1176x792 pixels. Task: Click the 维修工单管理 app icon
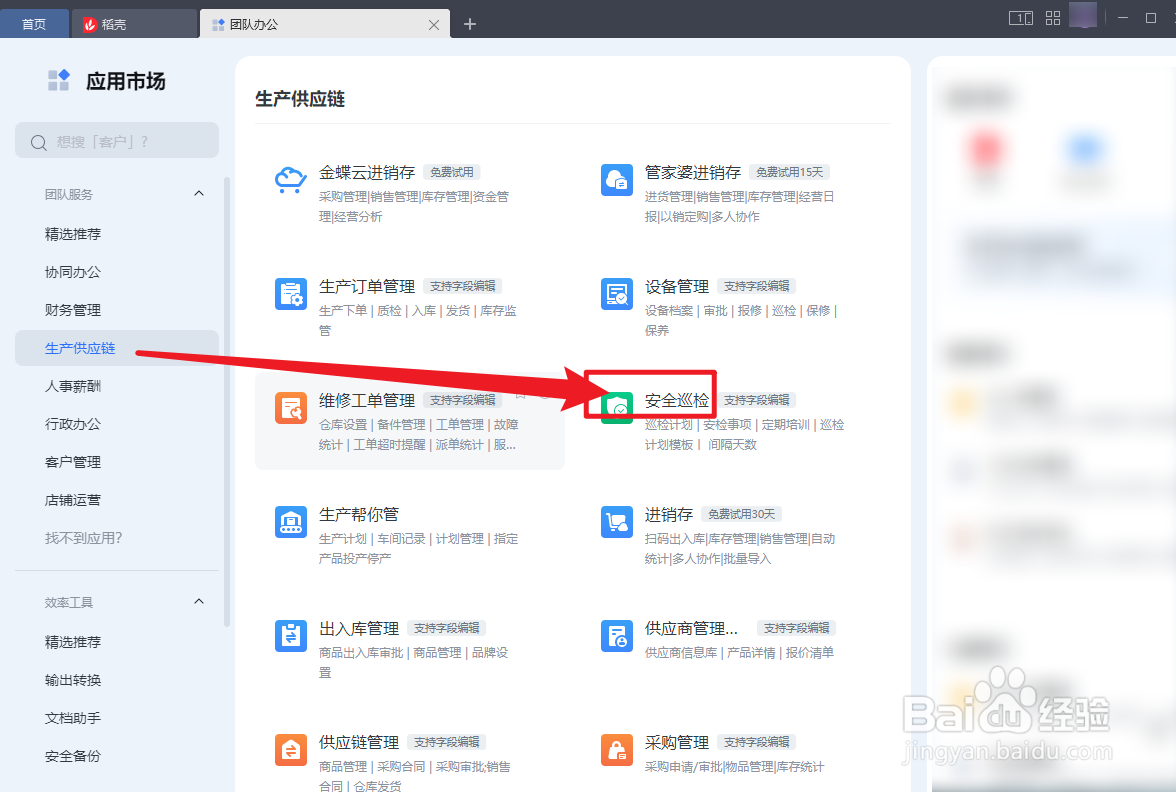[x=291, y=408]
